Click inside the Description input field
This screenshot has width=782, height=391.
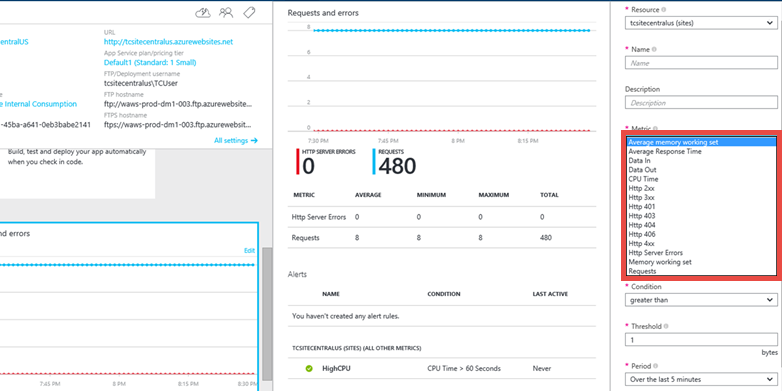(701, 103)
